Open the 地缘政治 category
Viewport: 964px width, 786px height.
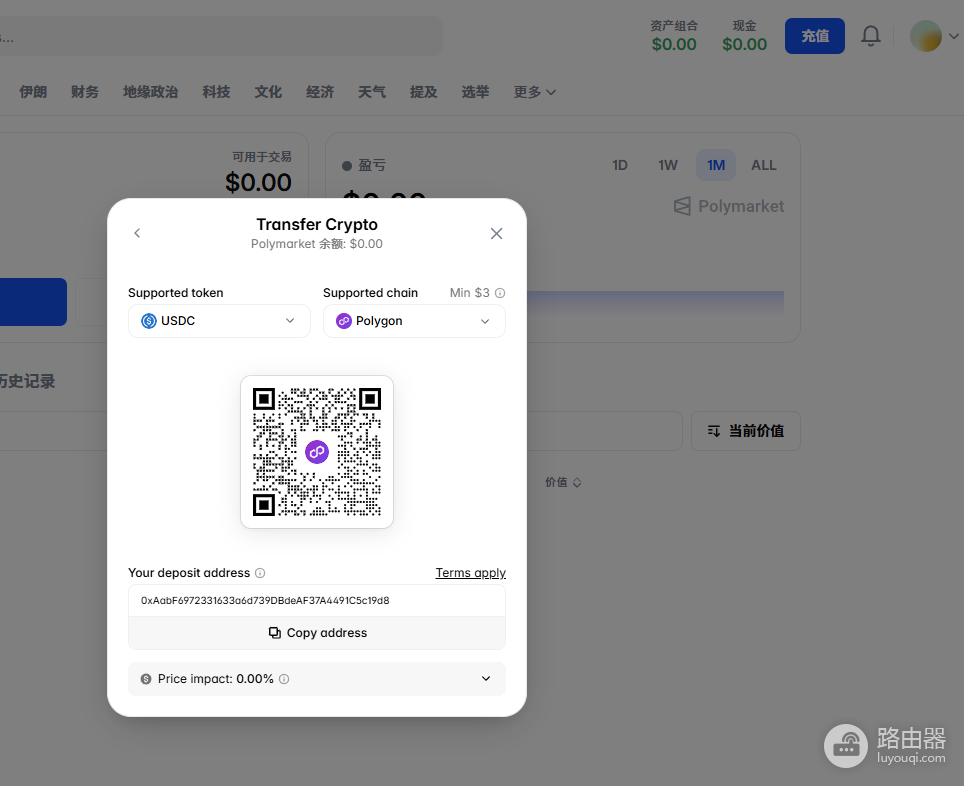pyautogui.click(x=151, y=92)
